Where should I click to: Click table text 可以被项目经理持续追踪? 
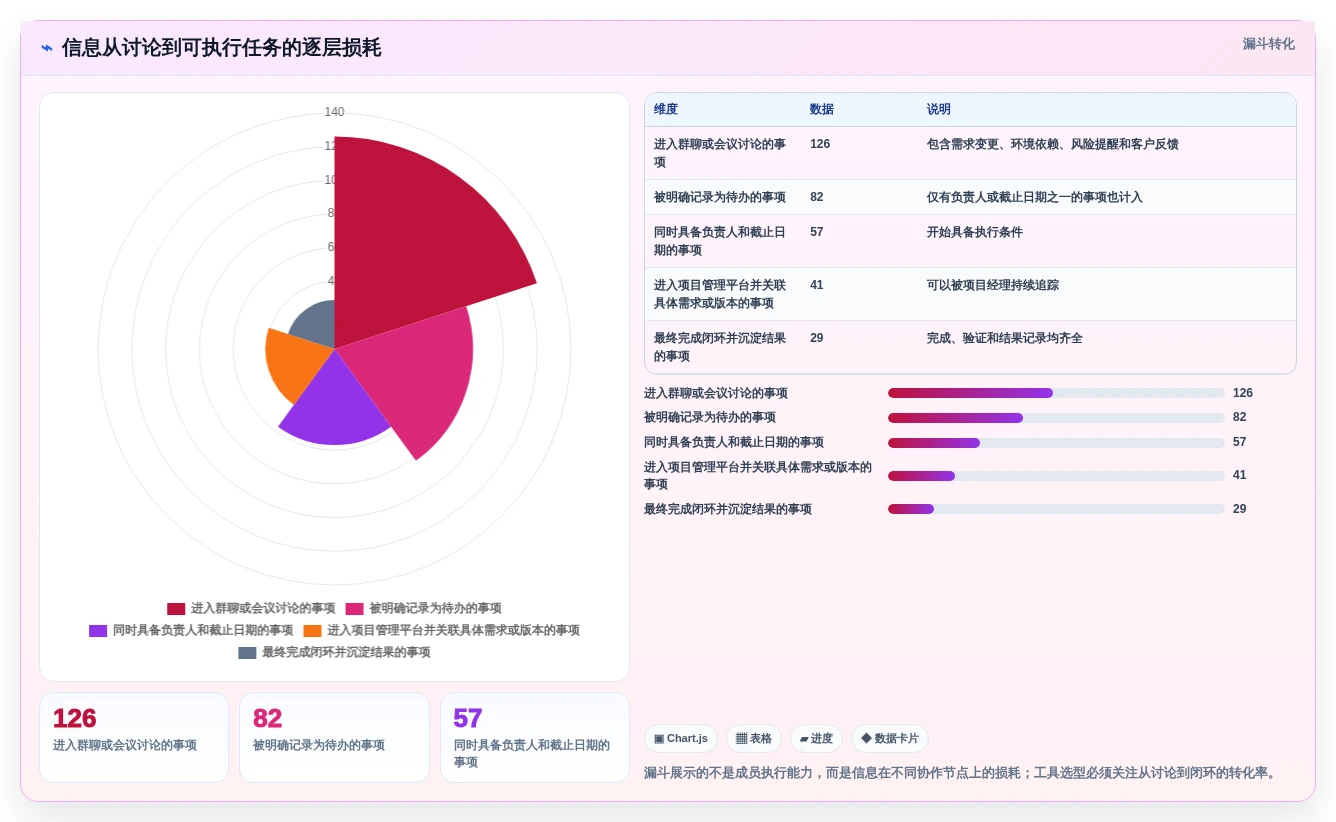point(993,285)
